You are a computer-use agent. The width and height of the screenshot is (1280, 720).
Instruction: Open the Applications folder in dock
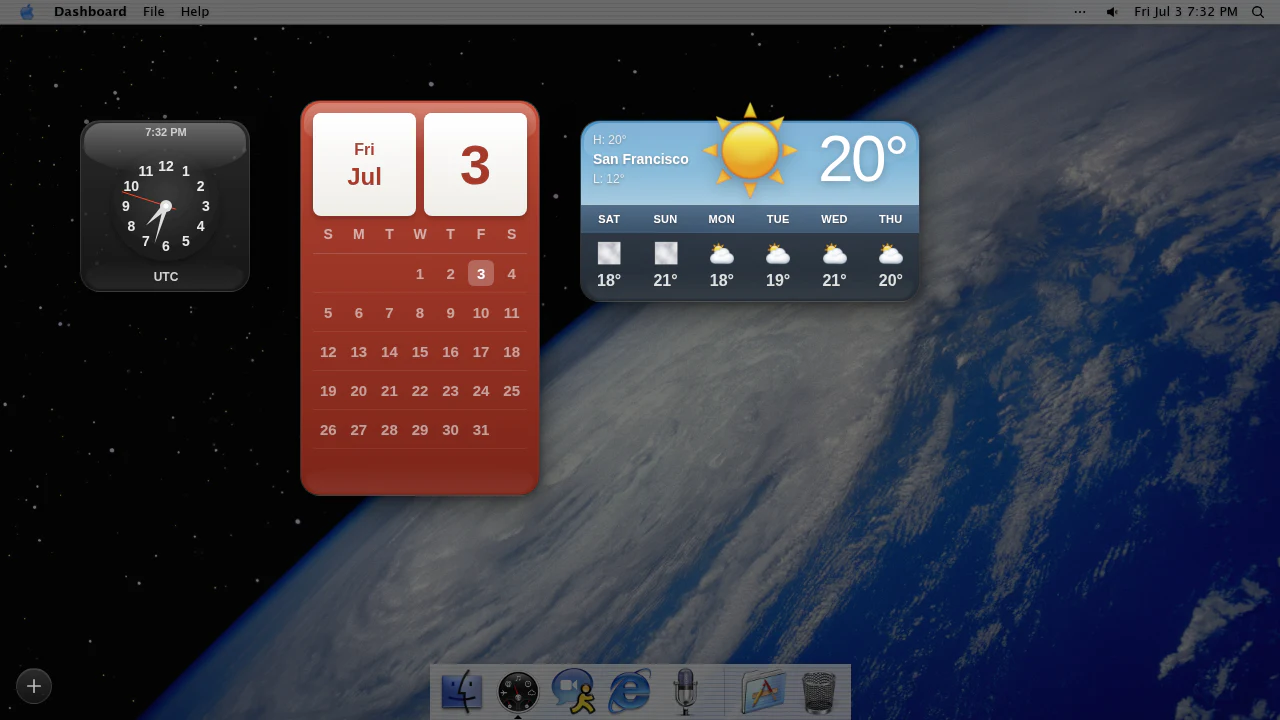point(763,691)
